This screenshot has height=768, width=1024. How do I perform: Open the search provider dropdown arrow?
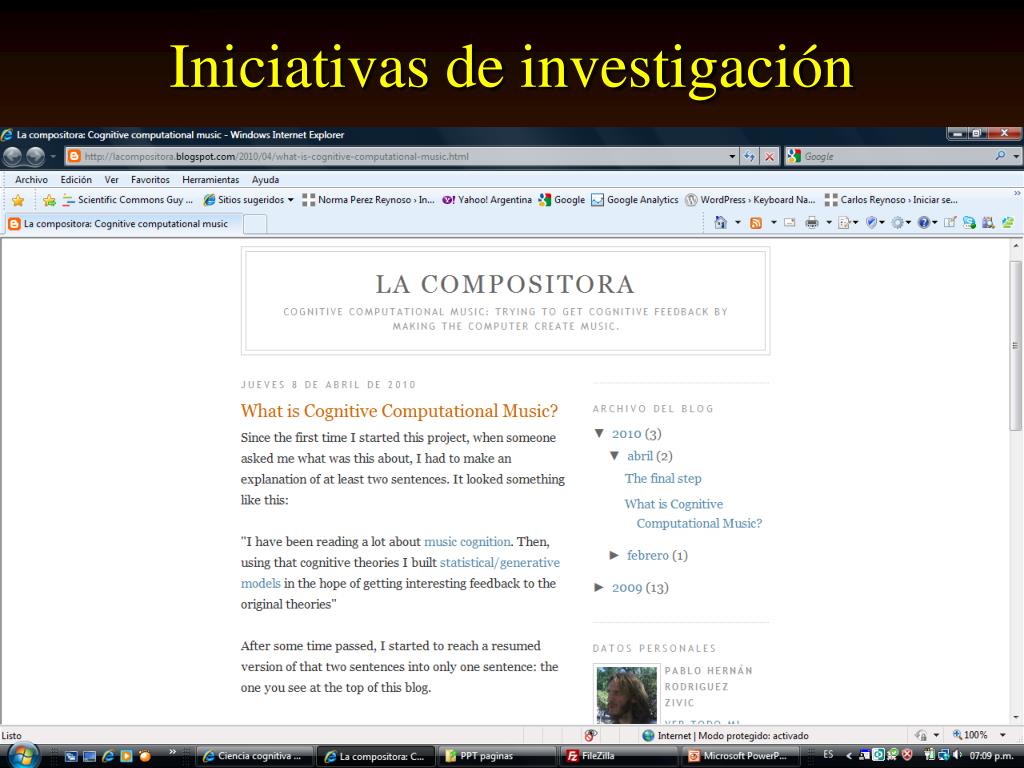[x=1016, y=157]
